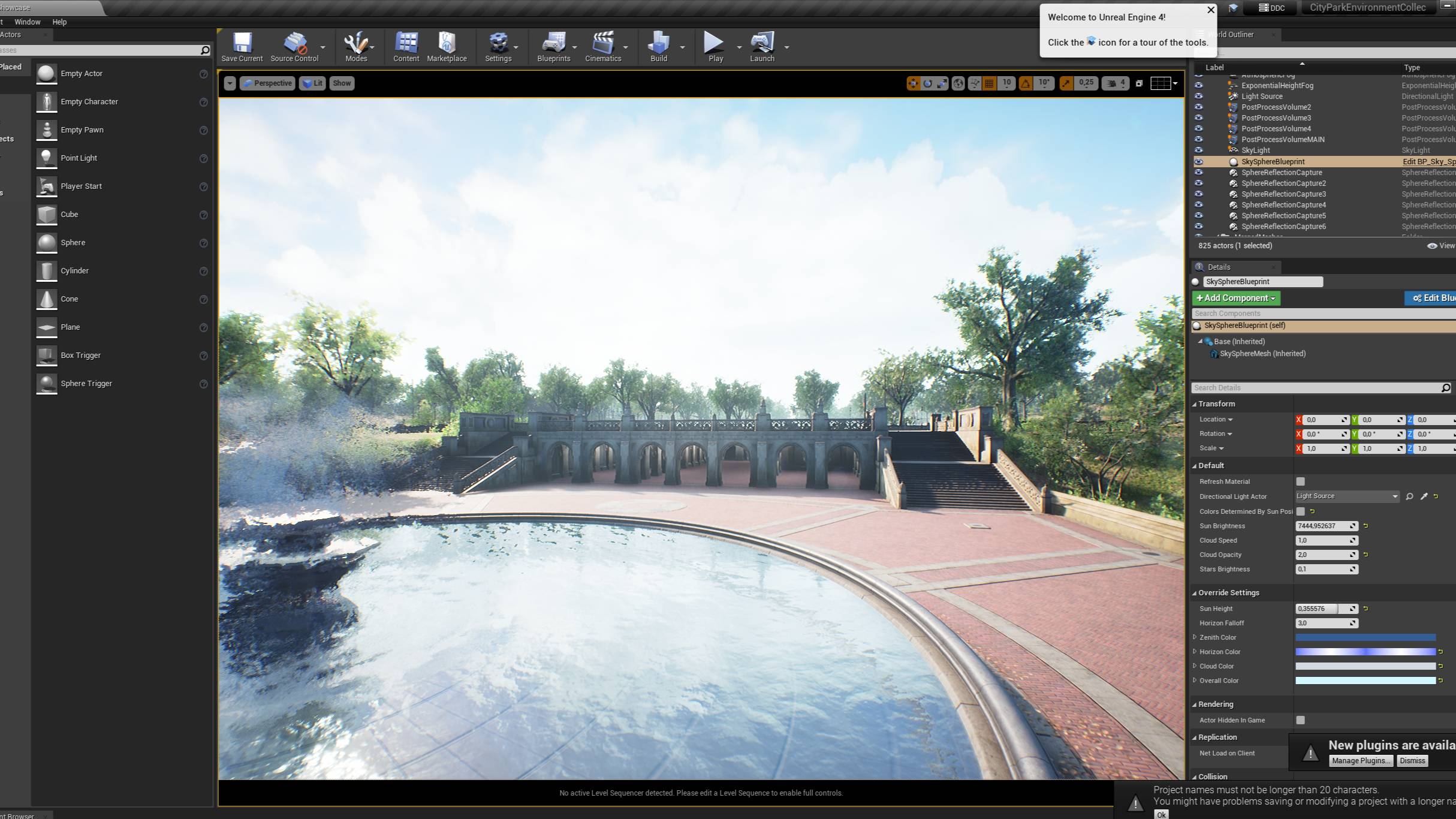Collapse the Override Settings section
Image resolution: width=1456 pixels, height=819 pixels.
(x=1194, y=593)
